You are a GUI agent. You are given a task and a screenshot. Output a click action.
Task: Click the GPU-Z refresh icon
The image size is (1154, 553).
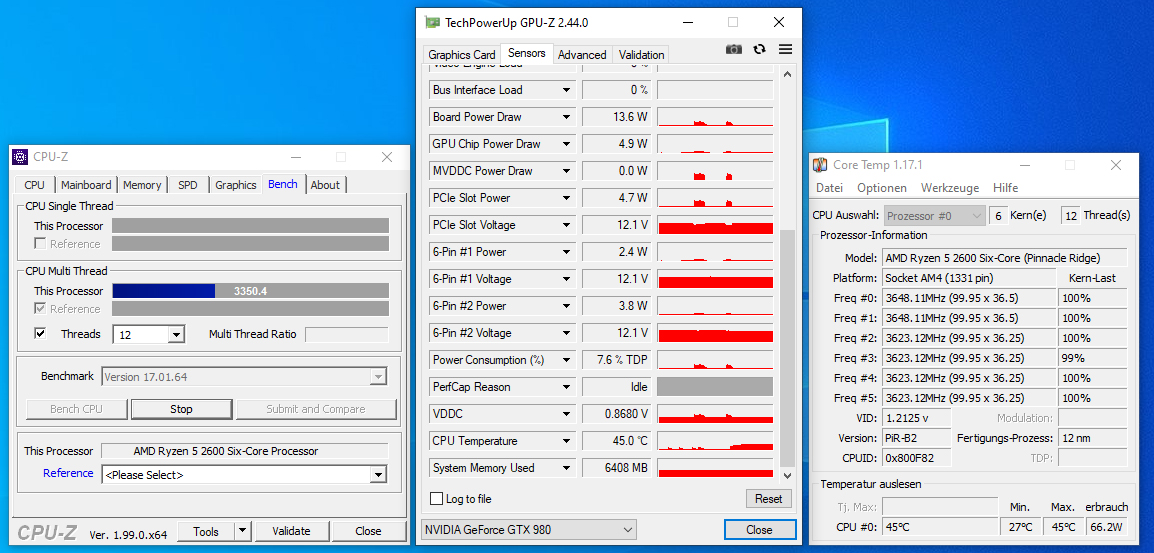point(760,49)
